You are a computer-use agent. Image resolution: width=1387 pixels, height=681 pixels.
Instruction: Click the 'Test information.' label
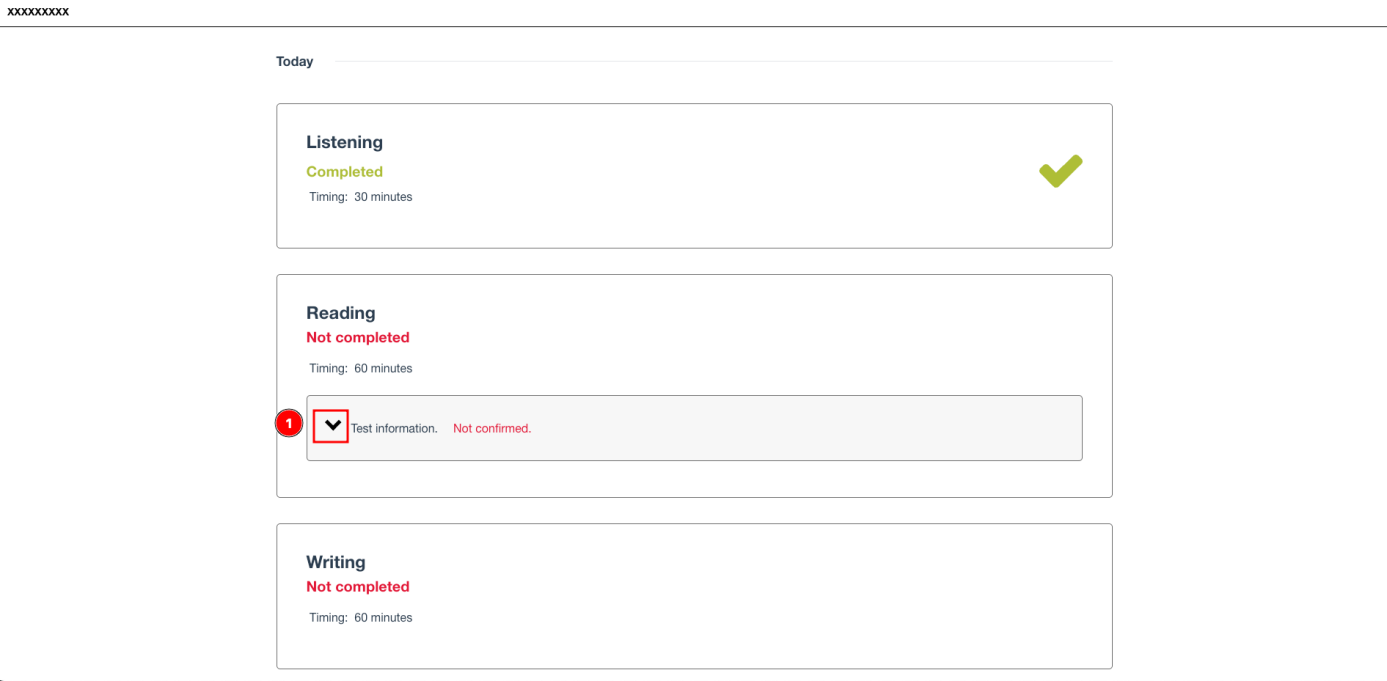394,428
